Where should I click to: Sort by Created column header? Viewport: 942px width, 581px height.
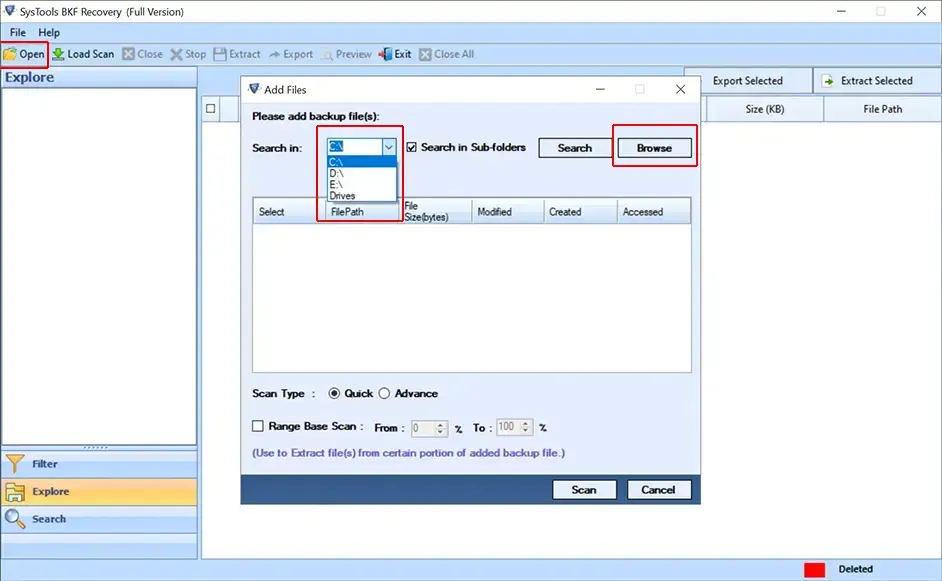(x=580, y=211)
